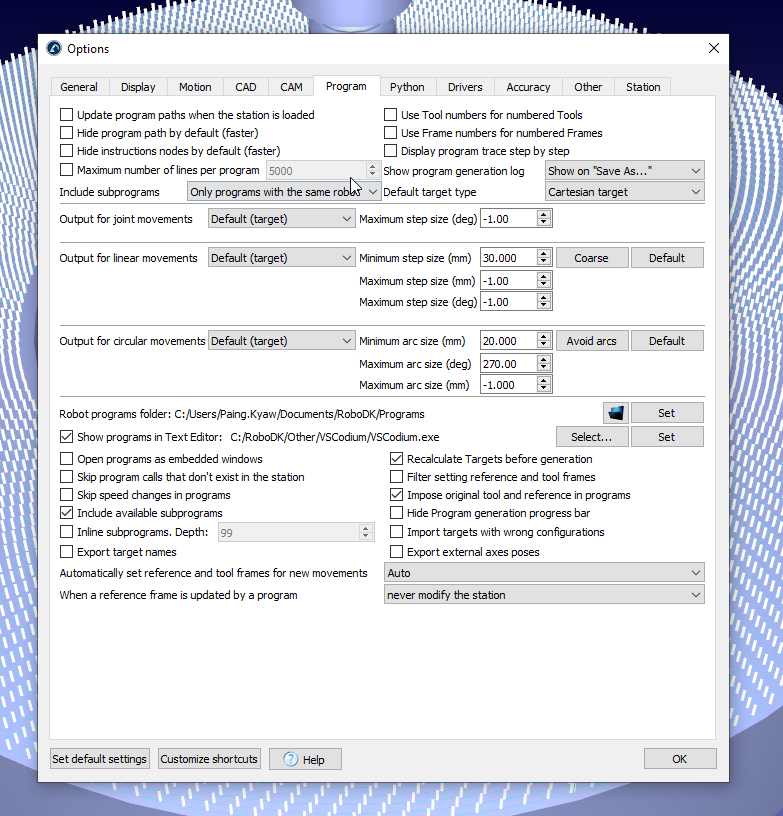Click the RoboDK logo in the title bar
The height and width of the screenshot is (816, 783).
tap(54, 49)
